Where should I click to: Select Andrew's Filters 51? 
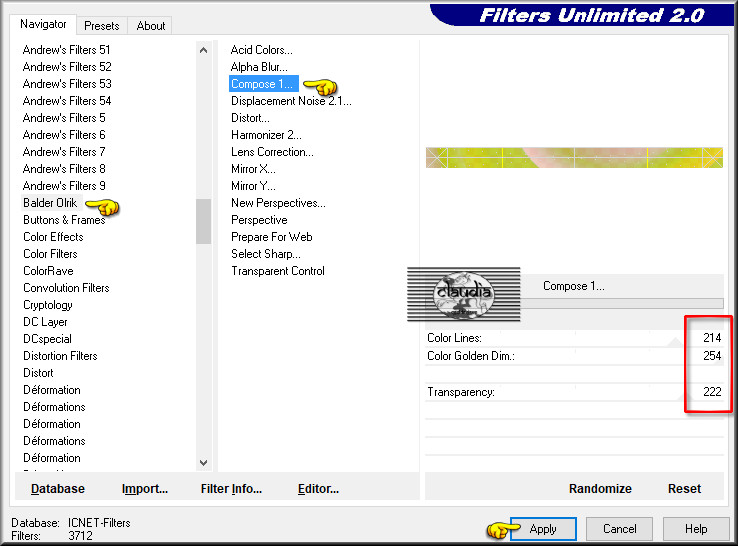(x=66, y=50)
